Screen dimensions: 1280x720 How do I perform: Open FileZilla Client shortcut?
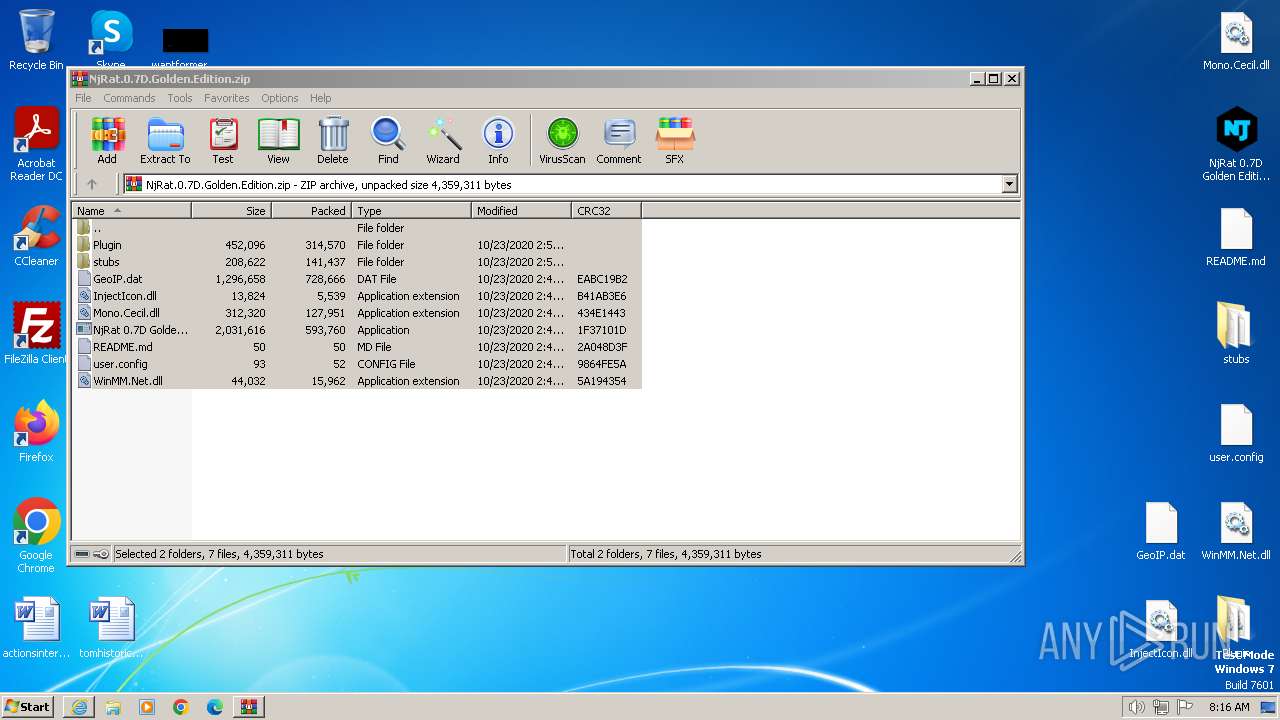pos(36,334)
